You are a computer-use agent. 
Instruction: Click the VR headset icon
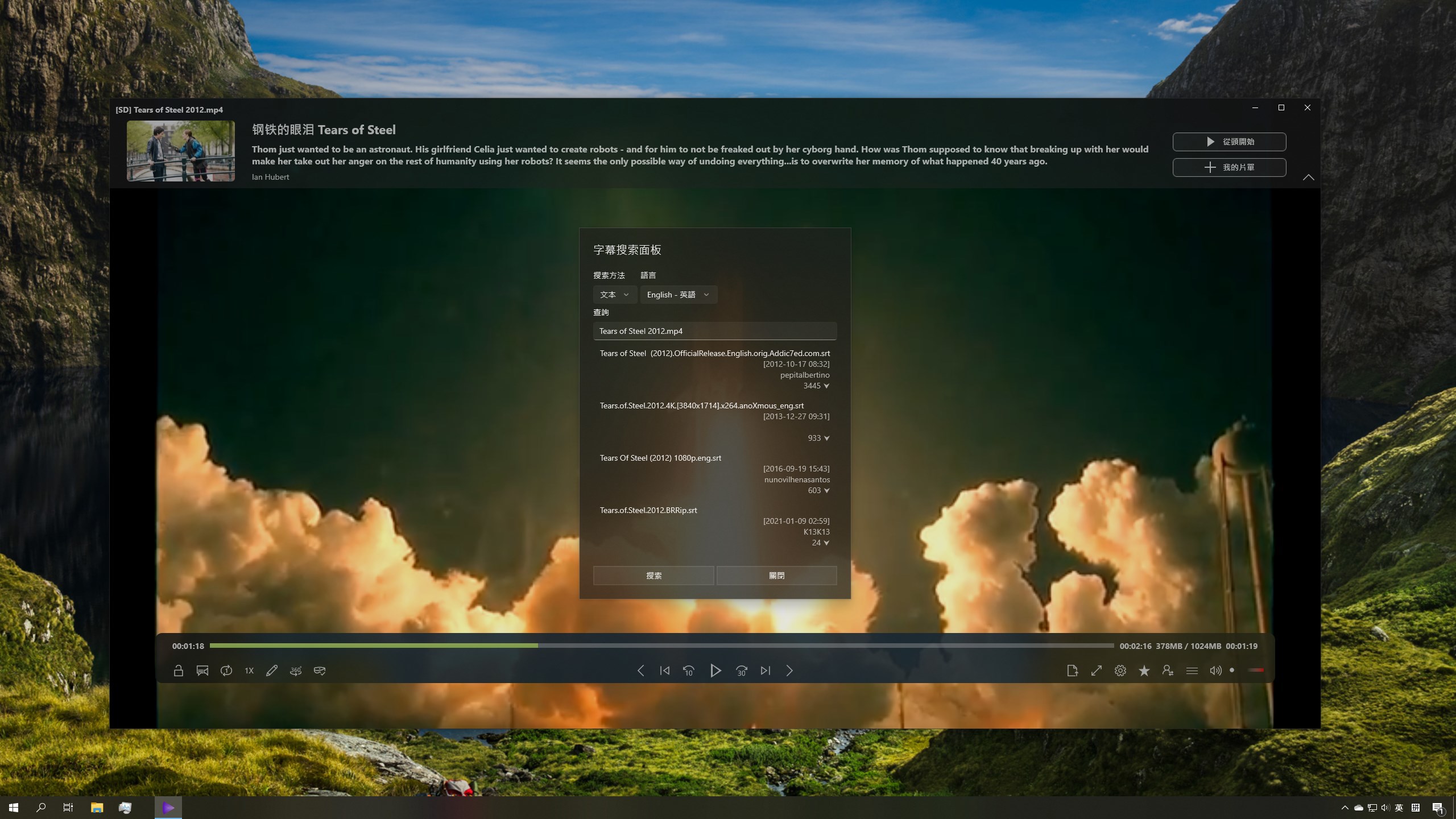click(x=318, y=671)
